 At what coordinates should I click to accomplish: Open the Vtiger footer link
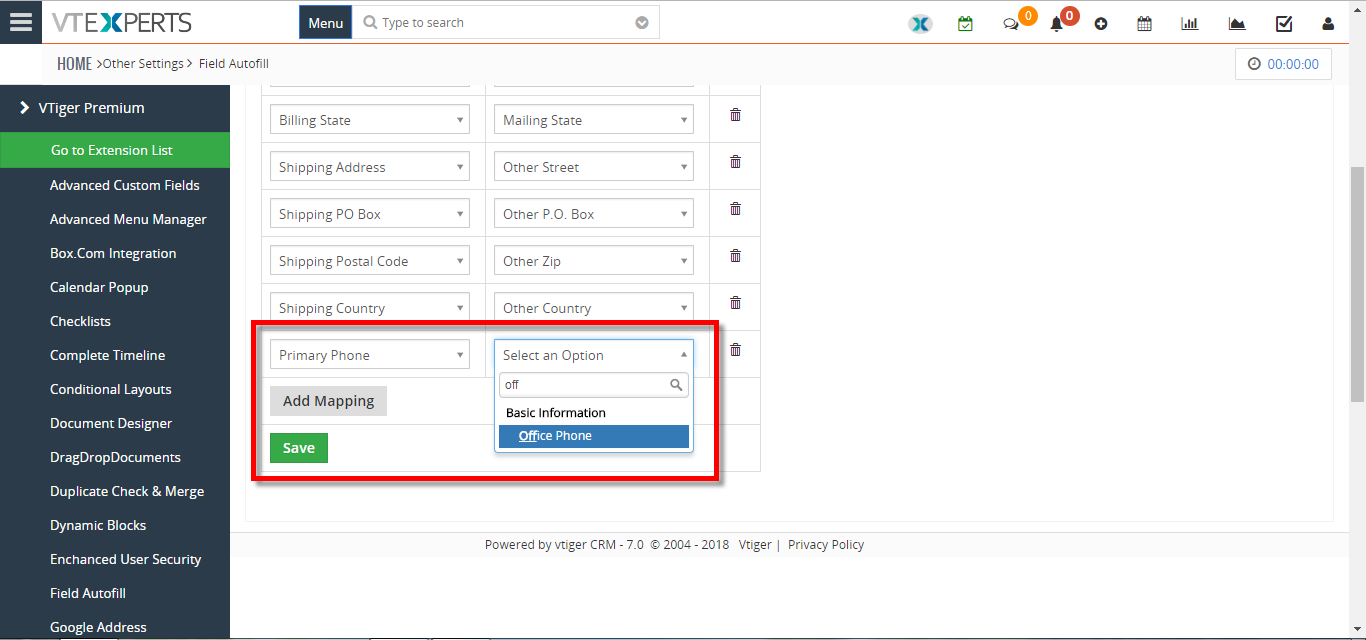[x=755, y=545]
